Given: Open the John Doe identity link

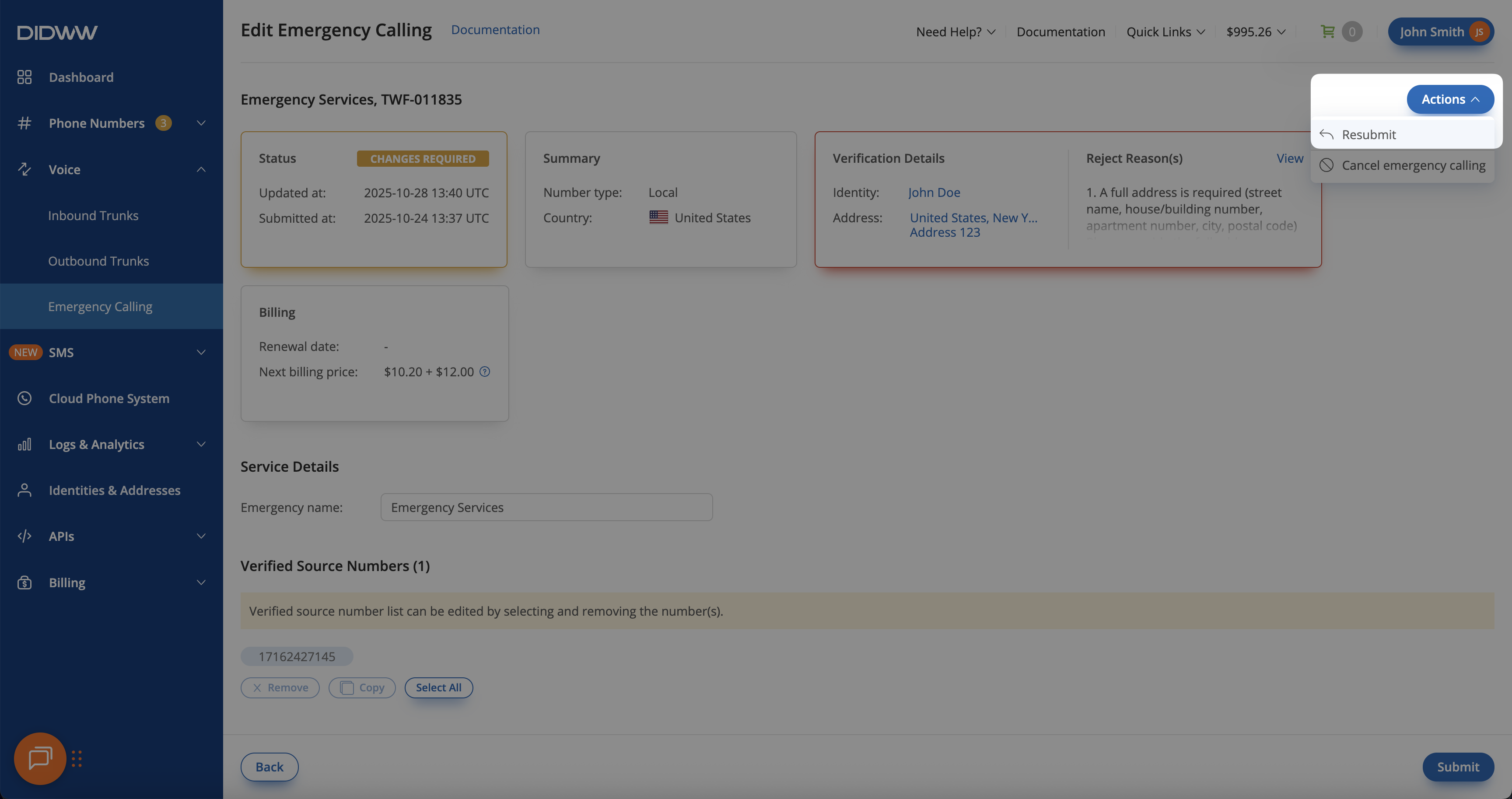Looking at the screenshot, I should click(934, 192).
